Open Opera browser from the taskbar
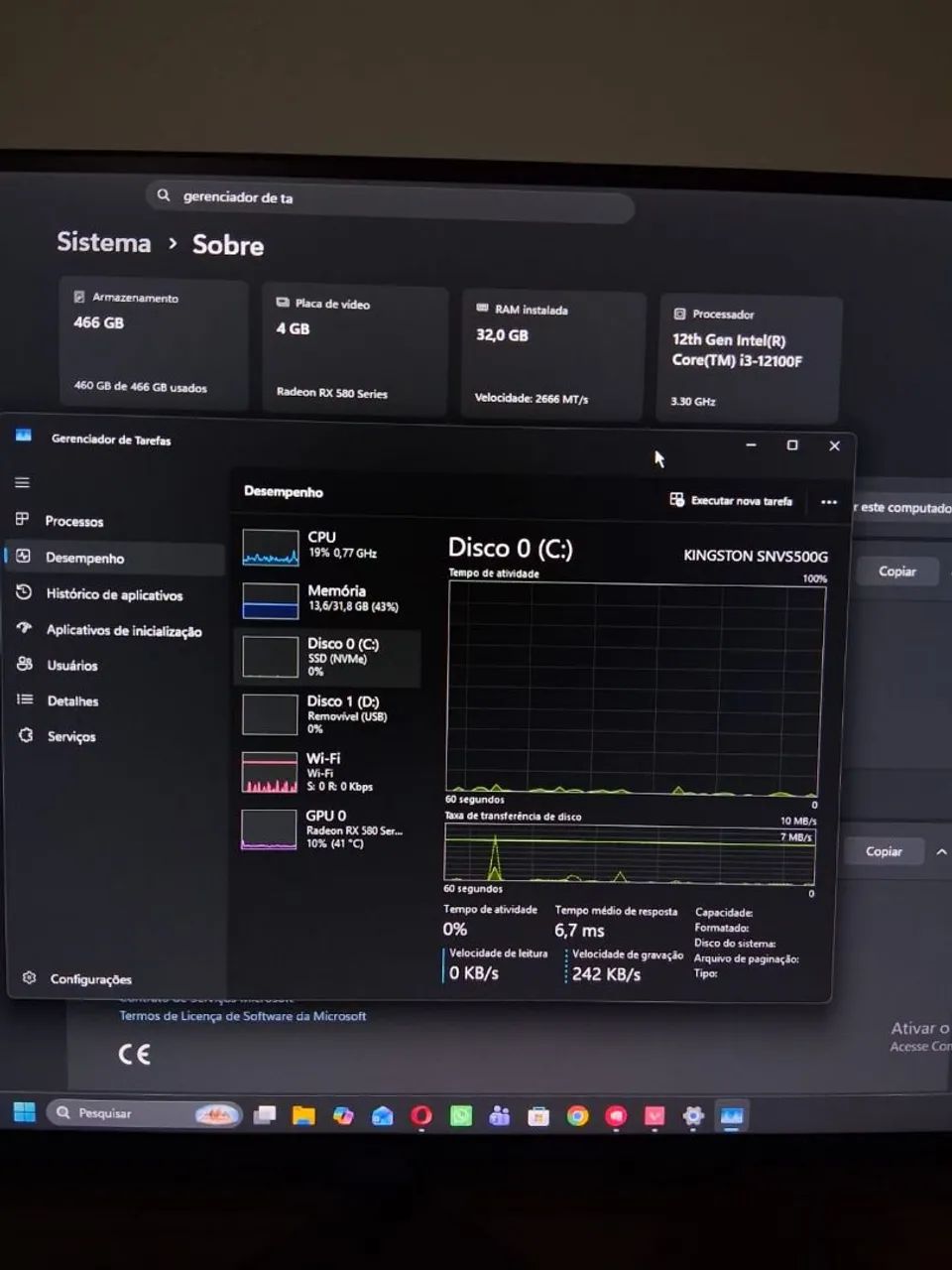952x1270 pixels. [421, 1116]
